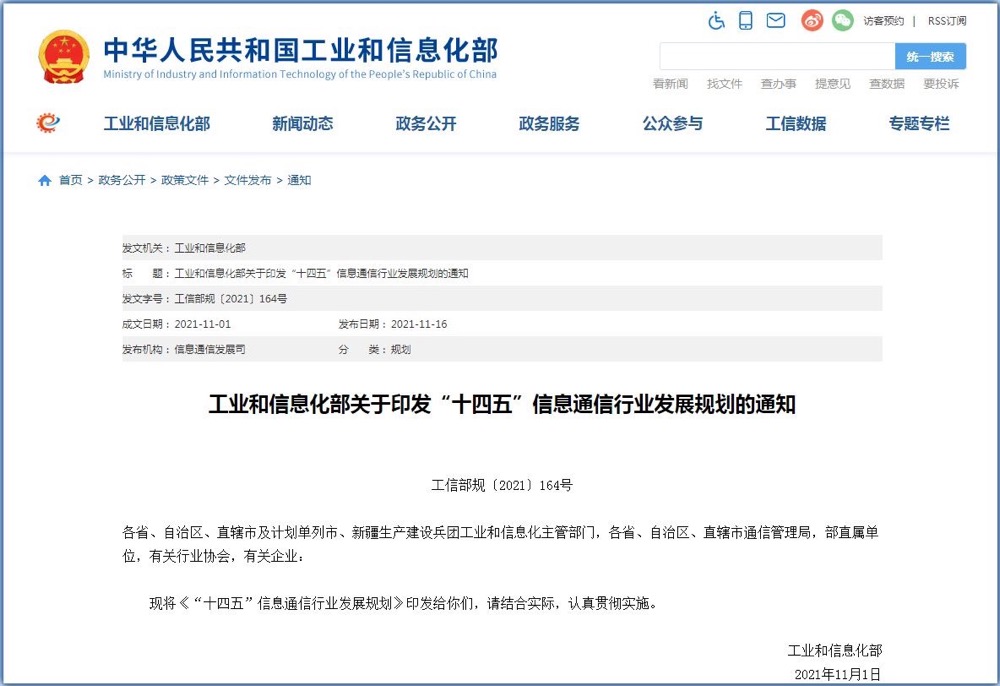Screen dimensions: 1000x686
Task: Go to 工信数据 navigation item
Action: click(x=796, y=124)
